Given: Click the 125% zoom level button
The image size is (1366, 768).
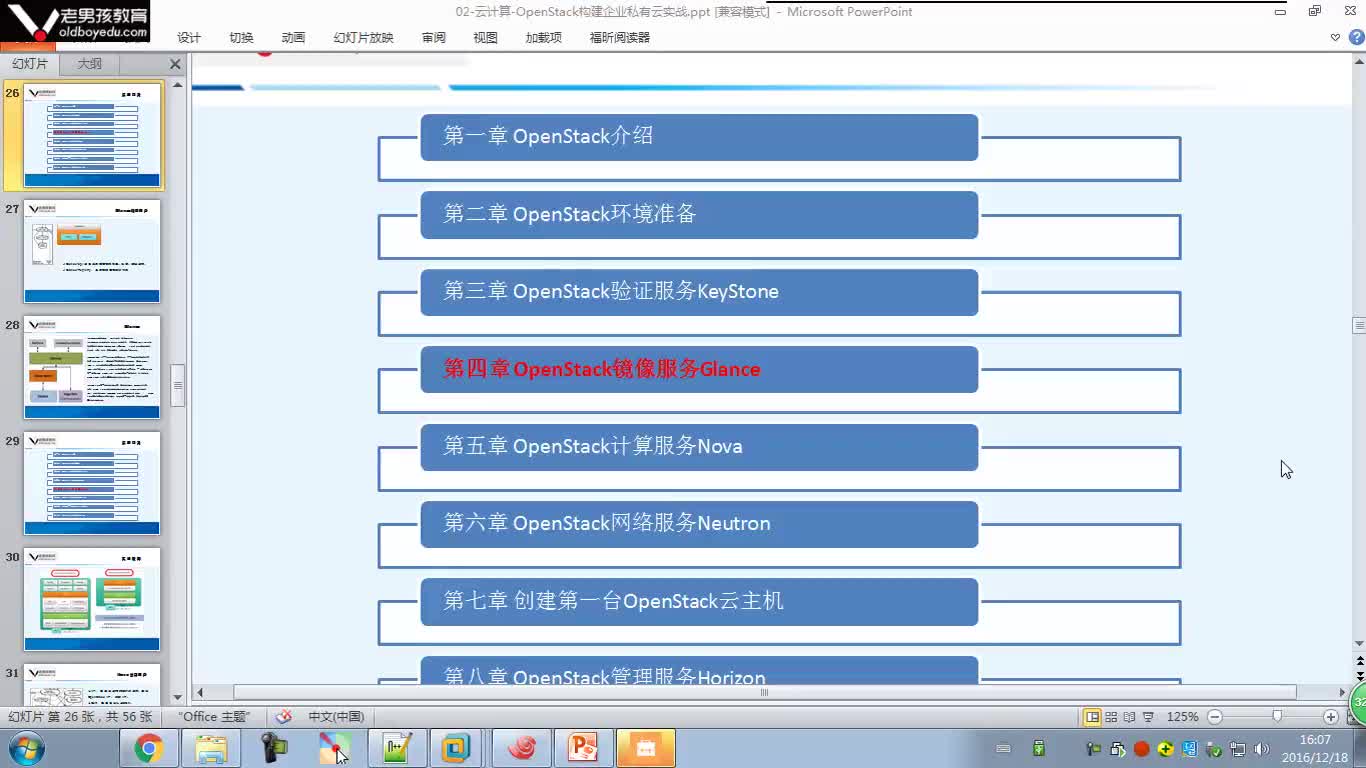Looking at the screenshot, I should [1185, 716].
